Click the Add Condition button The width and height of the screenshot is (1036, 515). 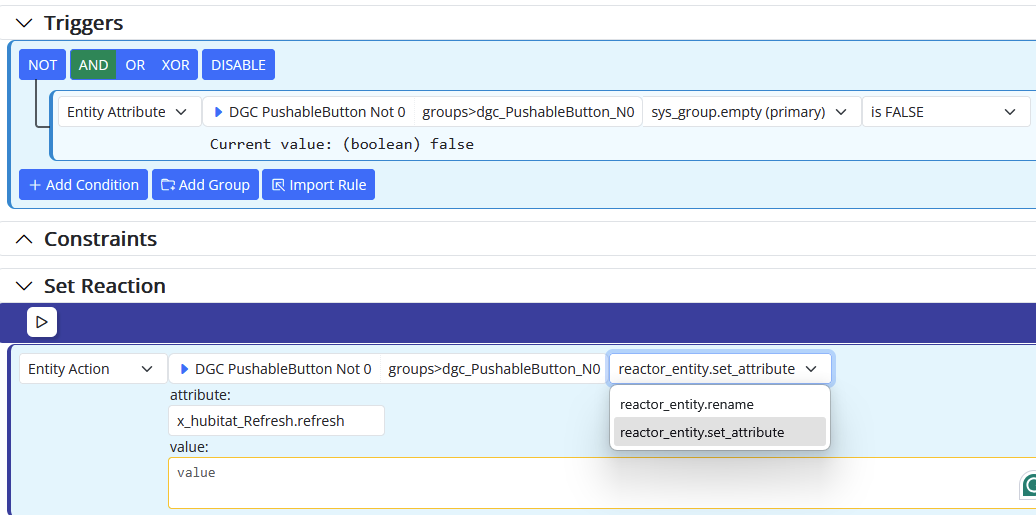pyautogui.click(x=84, y=185)
